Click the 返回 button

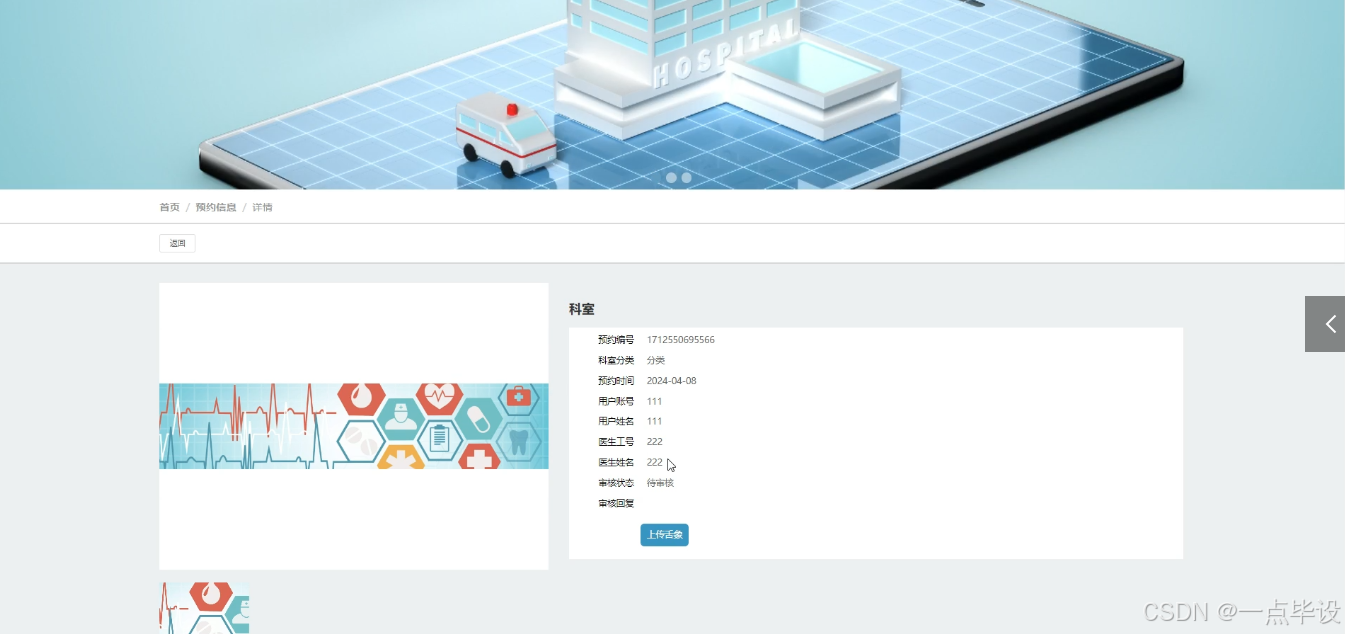tap(176, 242)
